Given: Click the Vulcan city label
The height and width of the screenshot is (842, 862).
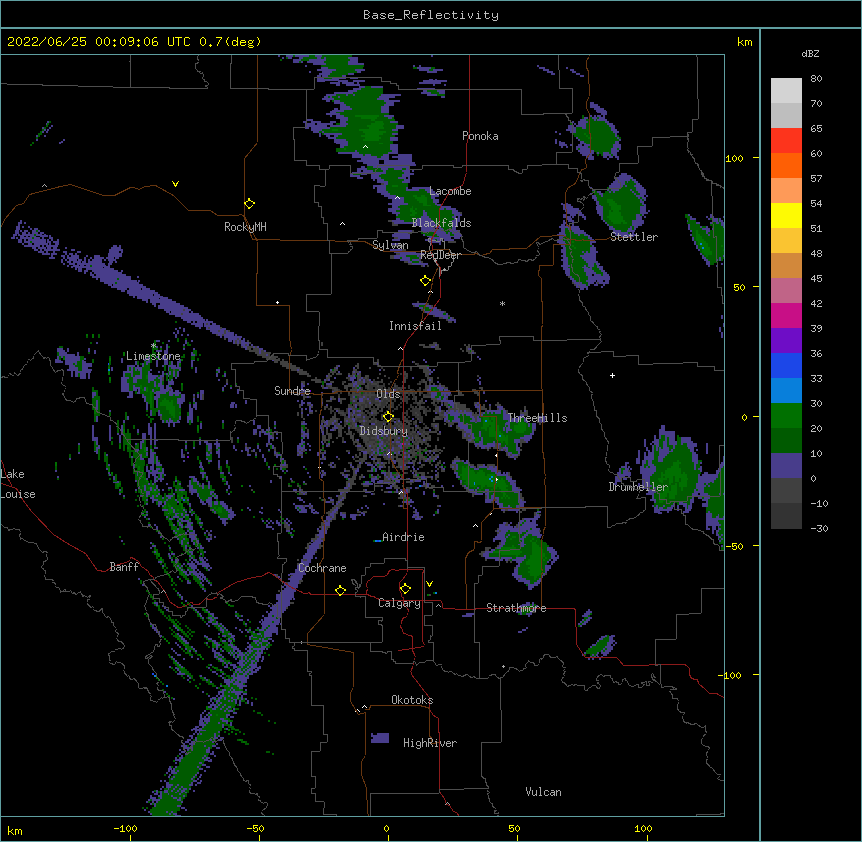Looking at the screenshot, I should pos(543,792).
